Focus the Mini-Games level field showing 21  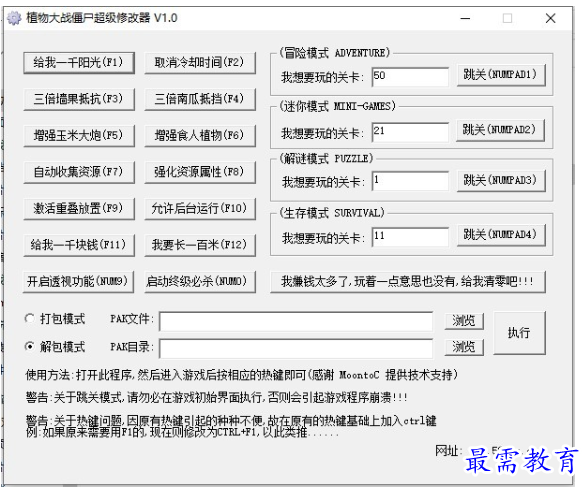[x=410, y=132]
